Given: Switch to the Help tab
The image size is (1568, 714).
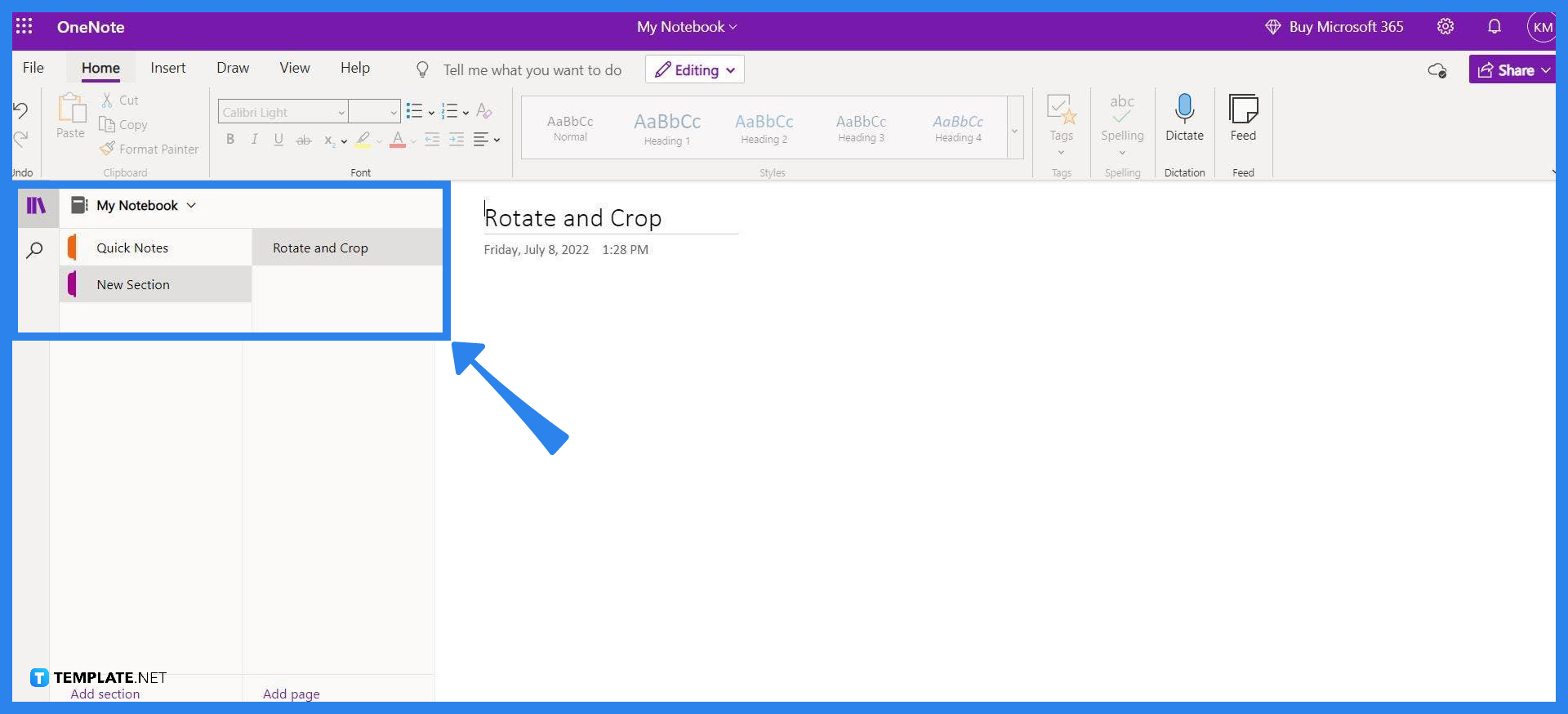Looking at the screenshot, I should [x=355, y=68].
